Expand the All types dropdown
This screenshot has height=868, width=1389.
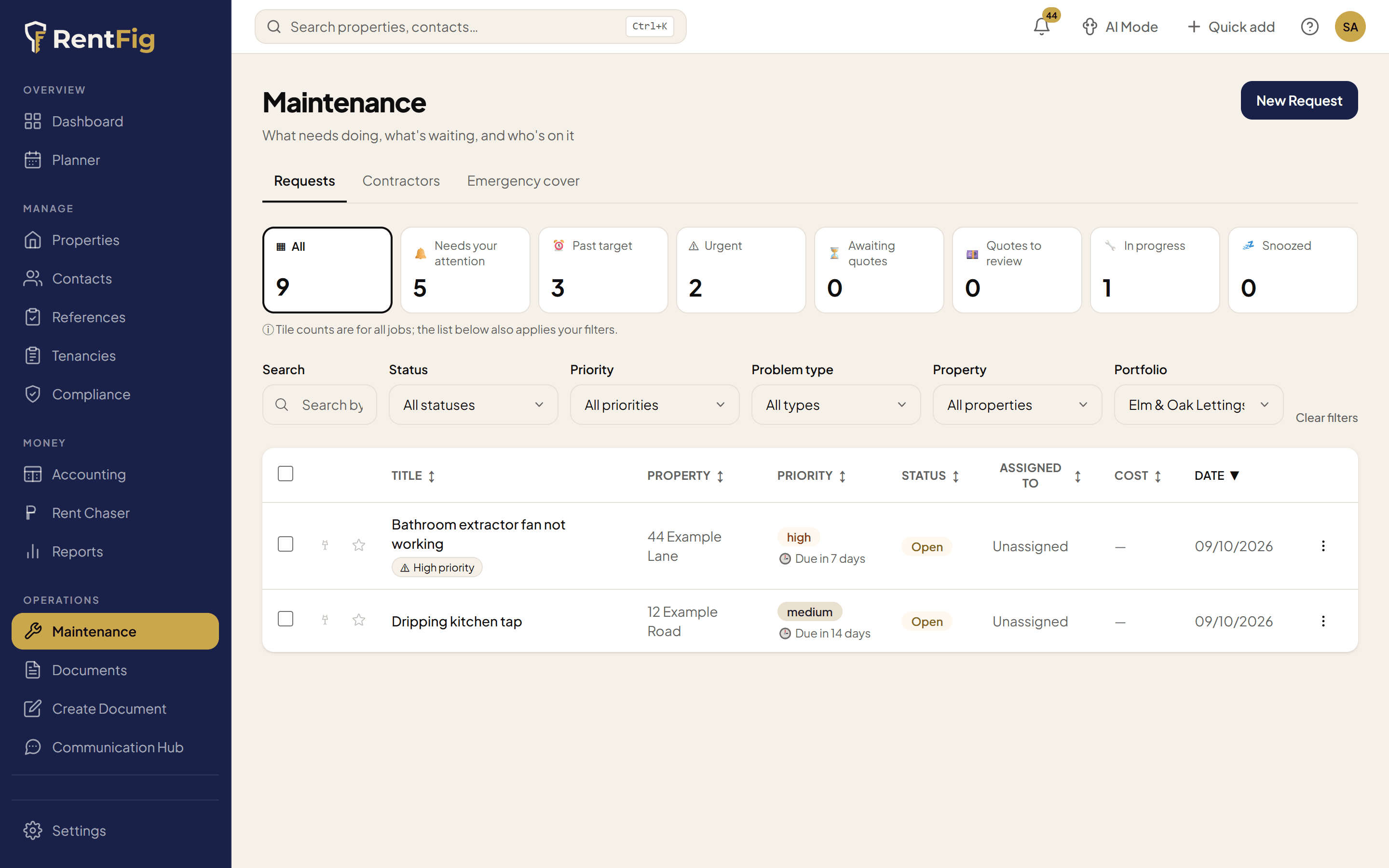point(836,405)
